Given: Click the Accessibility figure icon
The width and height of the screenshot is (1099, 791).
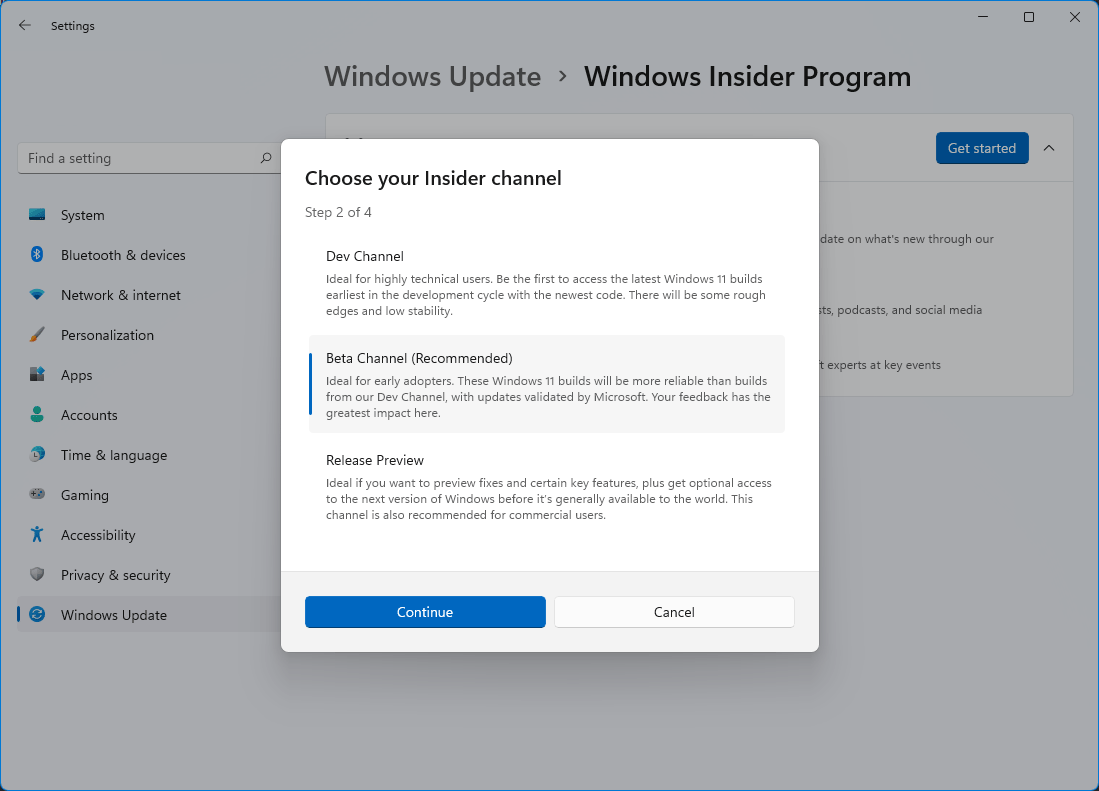Looking at the screenshot, I should [x=37, y=535].
